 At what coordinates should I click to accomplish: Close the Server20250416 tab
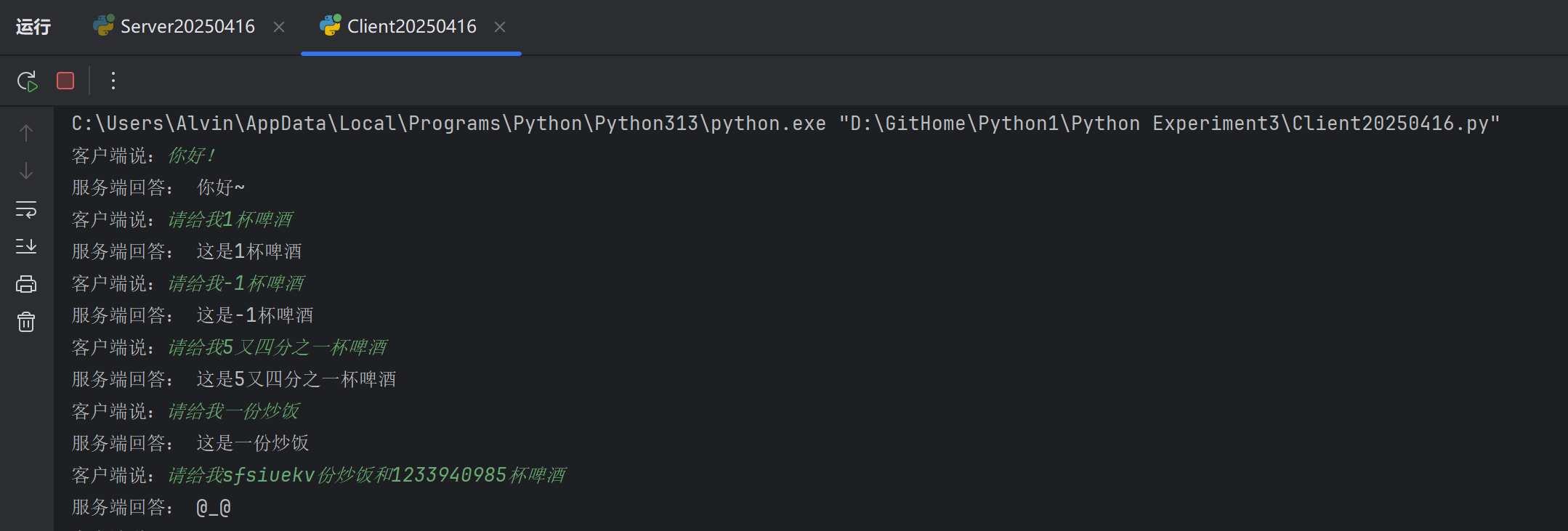click(x=279, y=27)
